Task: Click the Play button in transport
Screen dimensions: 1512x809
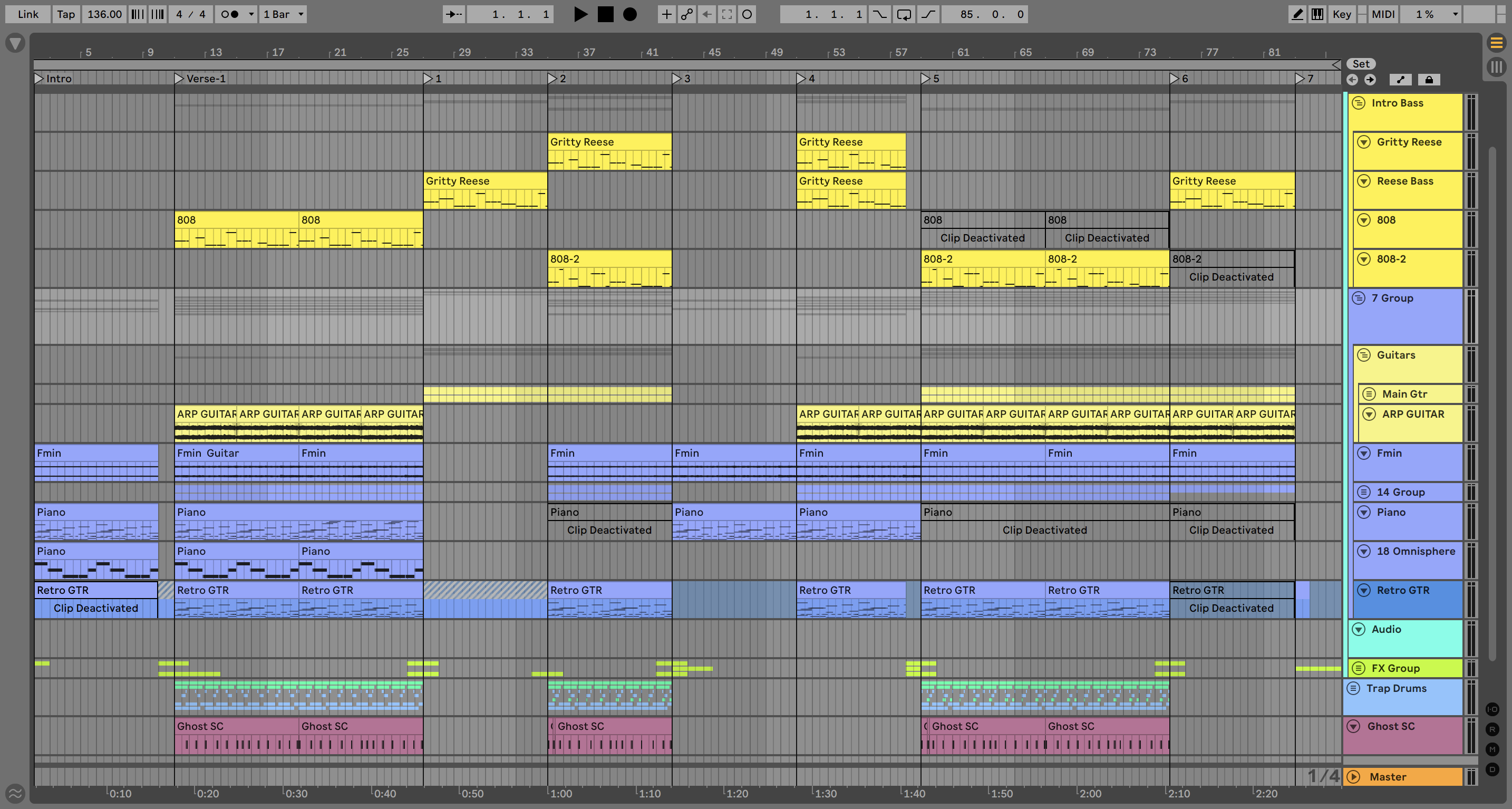Action: [x=580, y=14]
